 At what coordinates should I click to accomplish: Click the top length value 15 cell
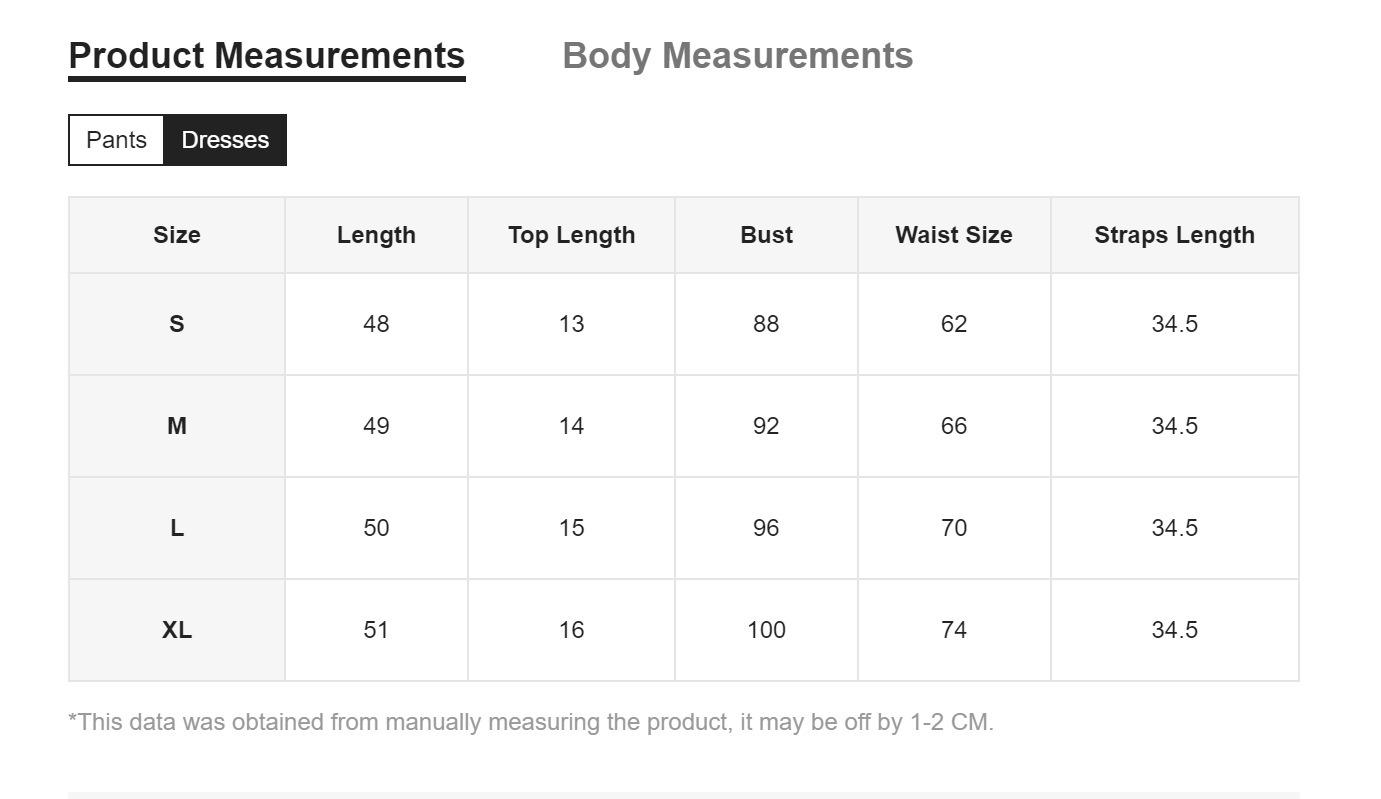(571, 528)
